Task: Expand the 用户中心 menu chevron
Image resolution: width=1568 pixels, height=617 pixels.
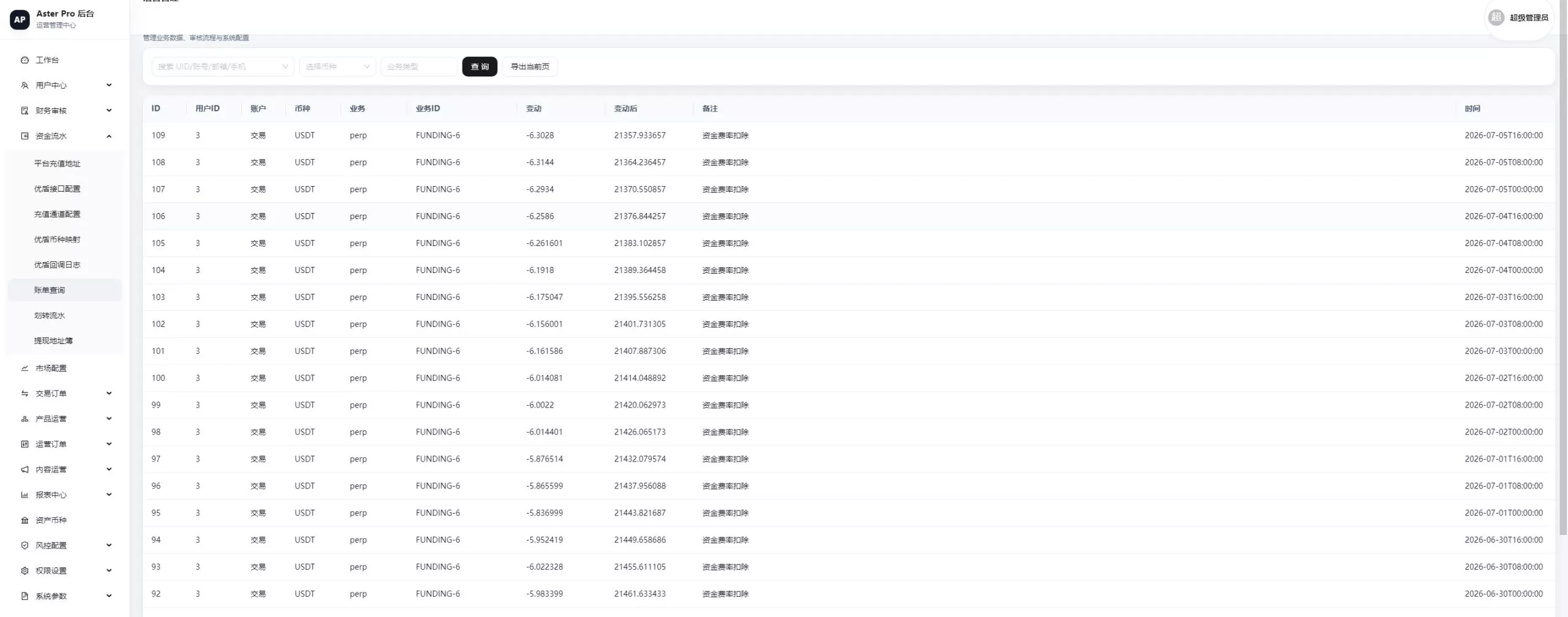Action: coord(109,85)
